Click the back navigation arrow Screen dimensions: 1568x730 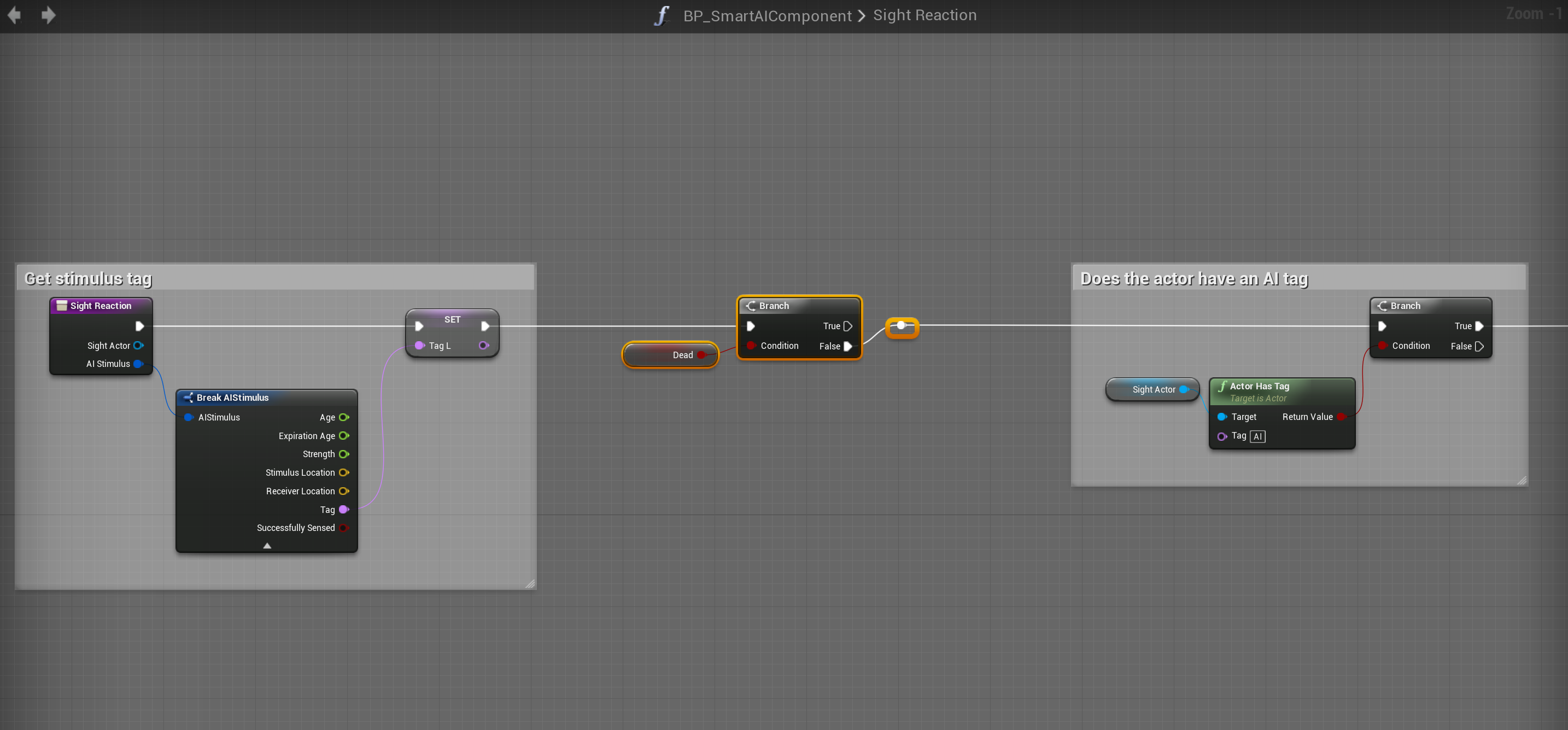(x=15, y=15)
